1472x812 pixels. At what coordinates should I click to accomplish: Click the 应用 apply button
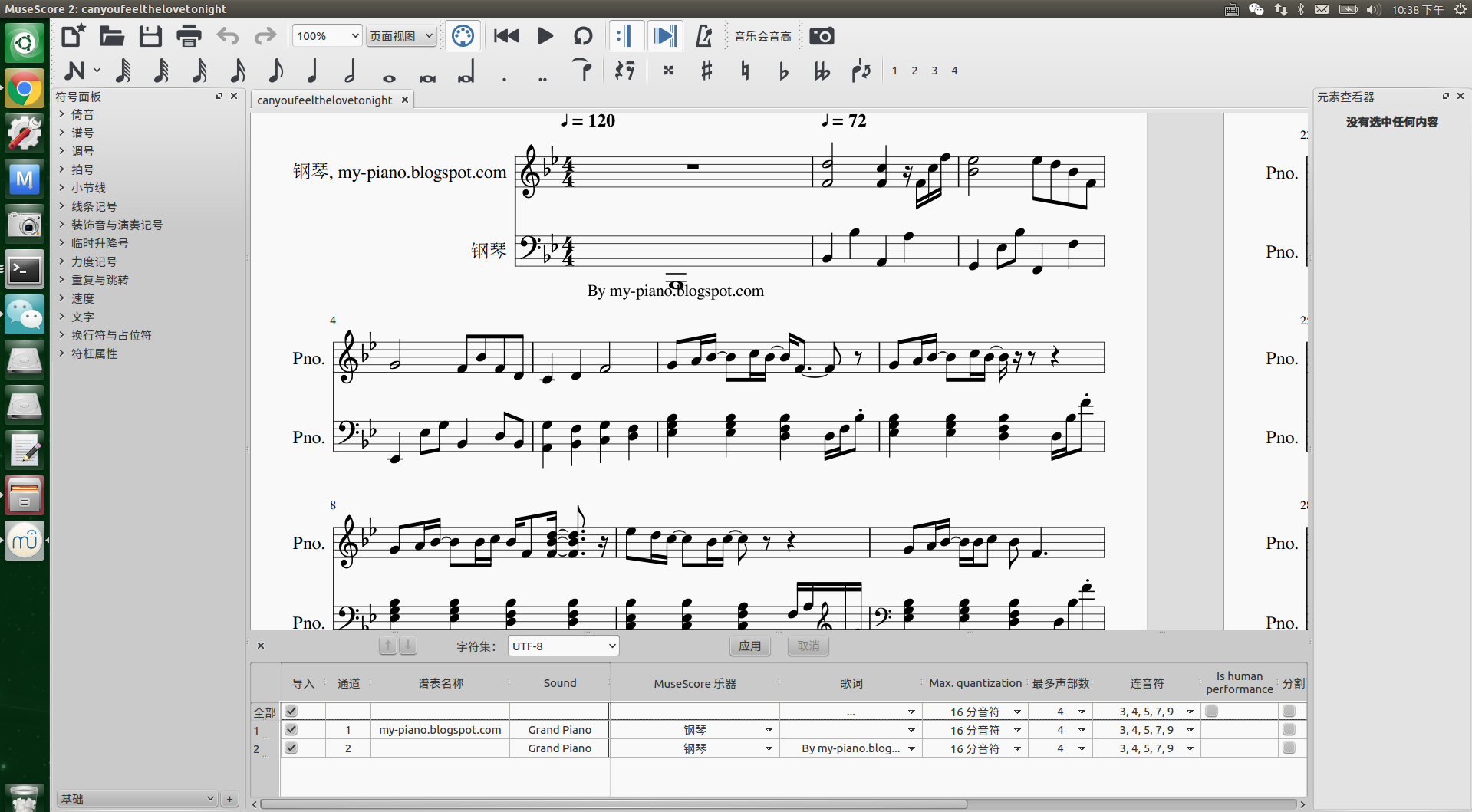point(749,646)
